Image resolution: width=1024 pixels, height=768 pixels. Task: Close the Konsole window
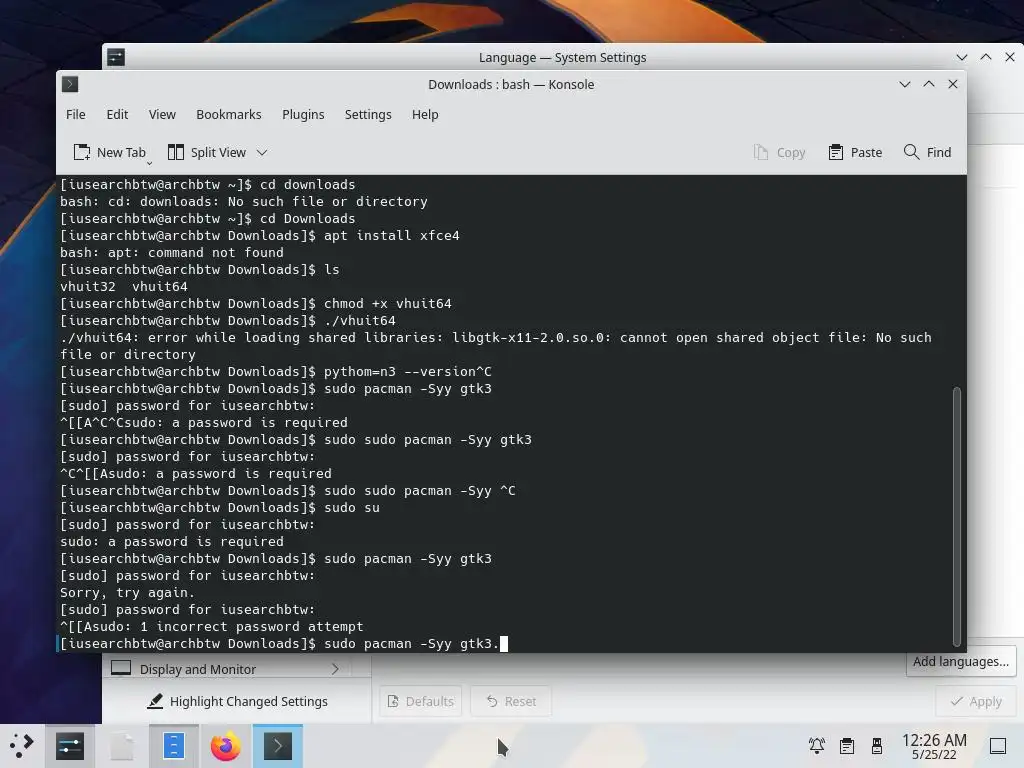[x=953, y=84]
